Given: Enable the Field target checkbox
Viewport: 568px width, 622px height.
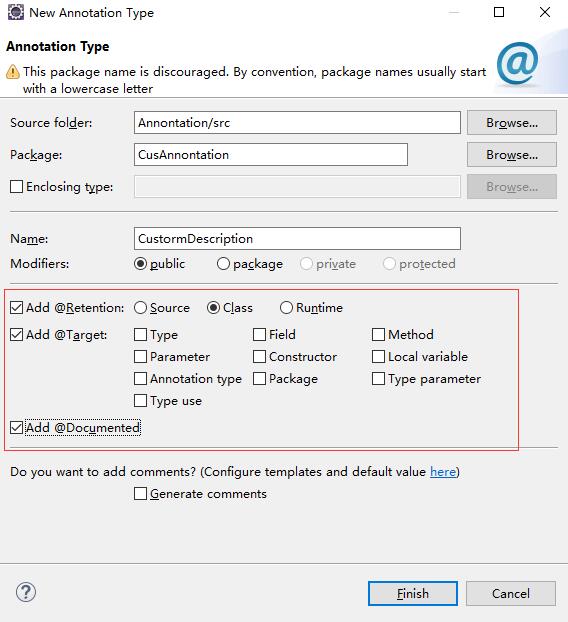Looking at the screenshot, I should click(x=259, y=334).
